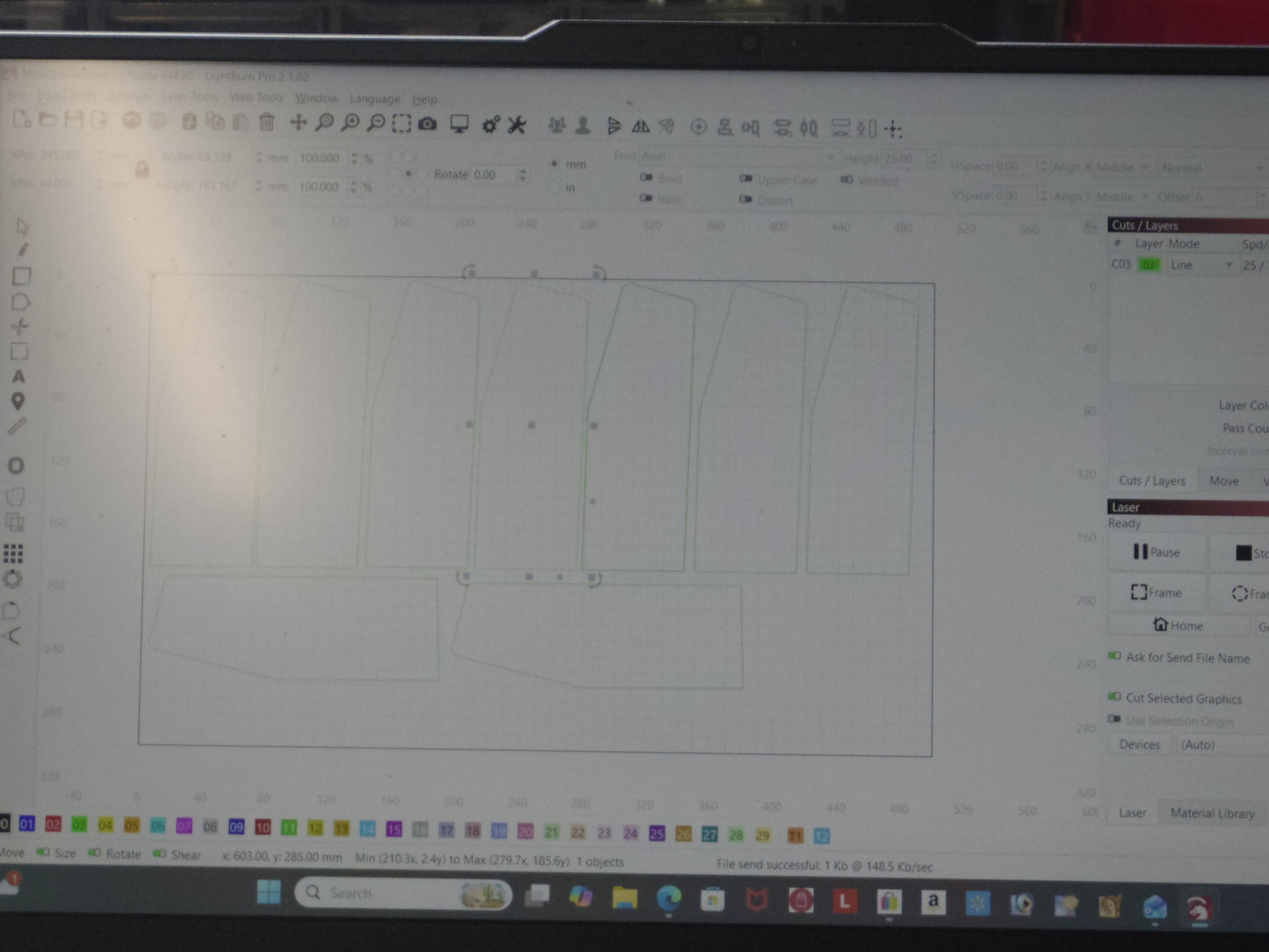Pick the blue 01 color swatch
Image resolution: width=1269 pixels, height=952 pixels.
[x=26, y=824]
